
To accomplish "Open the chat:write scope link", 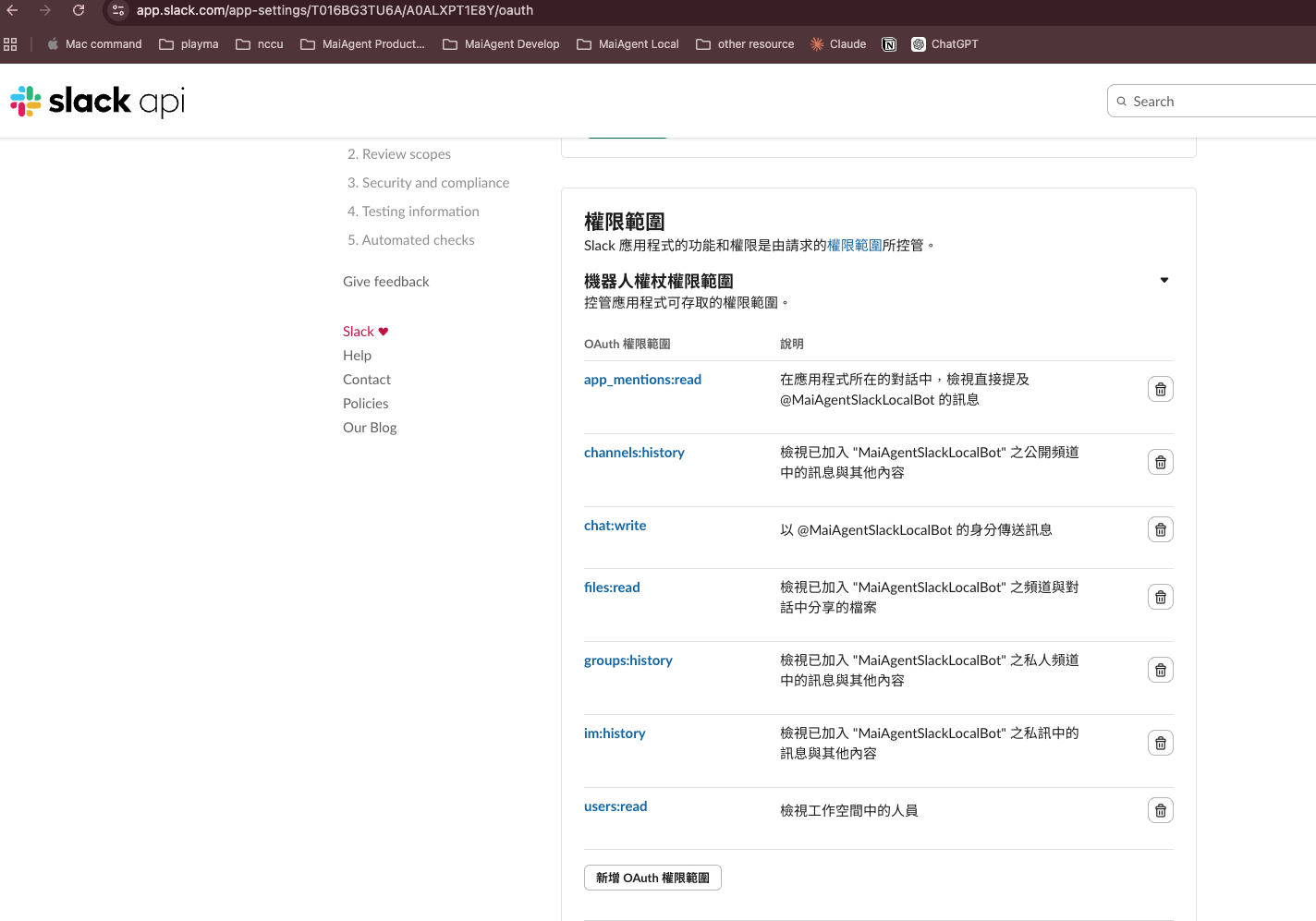I will [x=615, y=526].
